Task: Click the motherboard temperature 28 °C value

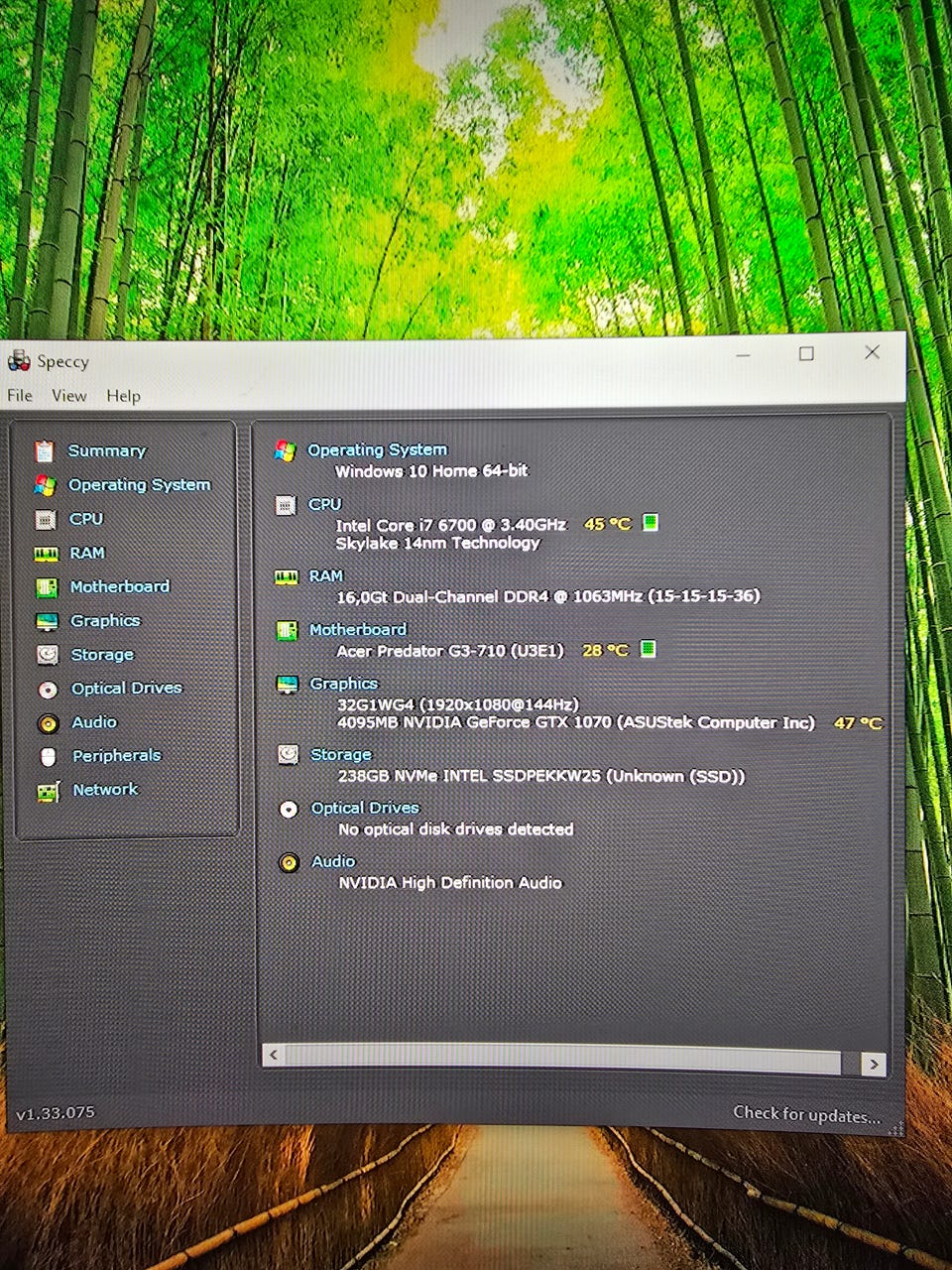Action: pos(605,650)
